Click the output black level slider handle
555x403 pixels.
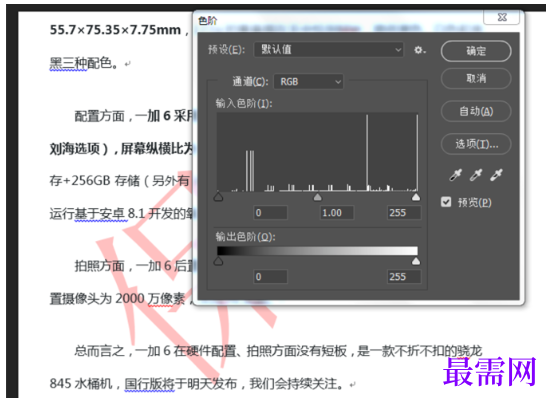coord(218,261)
